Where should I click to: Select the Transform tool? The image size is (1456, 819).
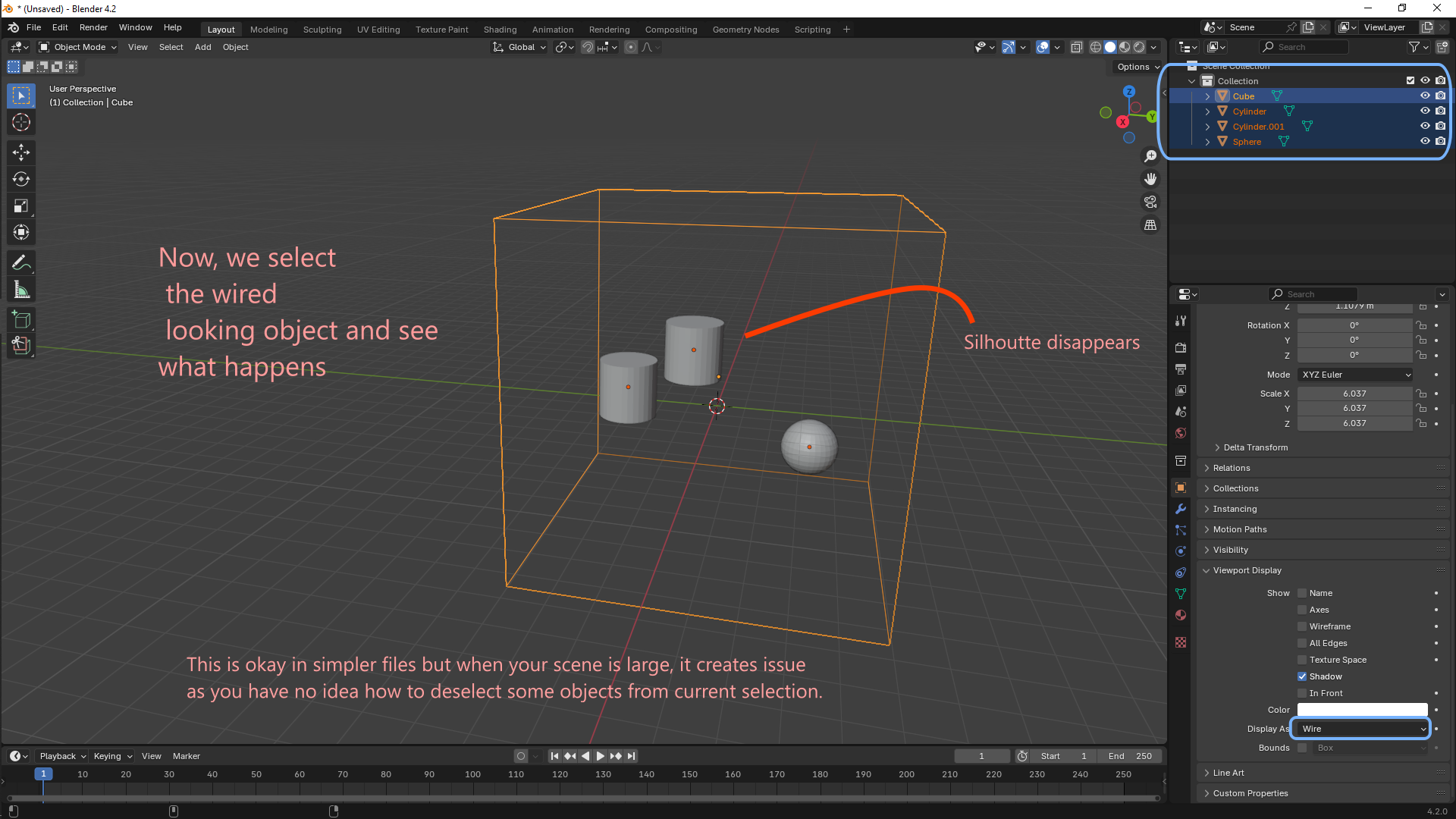[21, 232]
